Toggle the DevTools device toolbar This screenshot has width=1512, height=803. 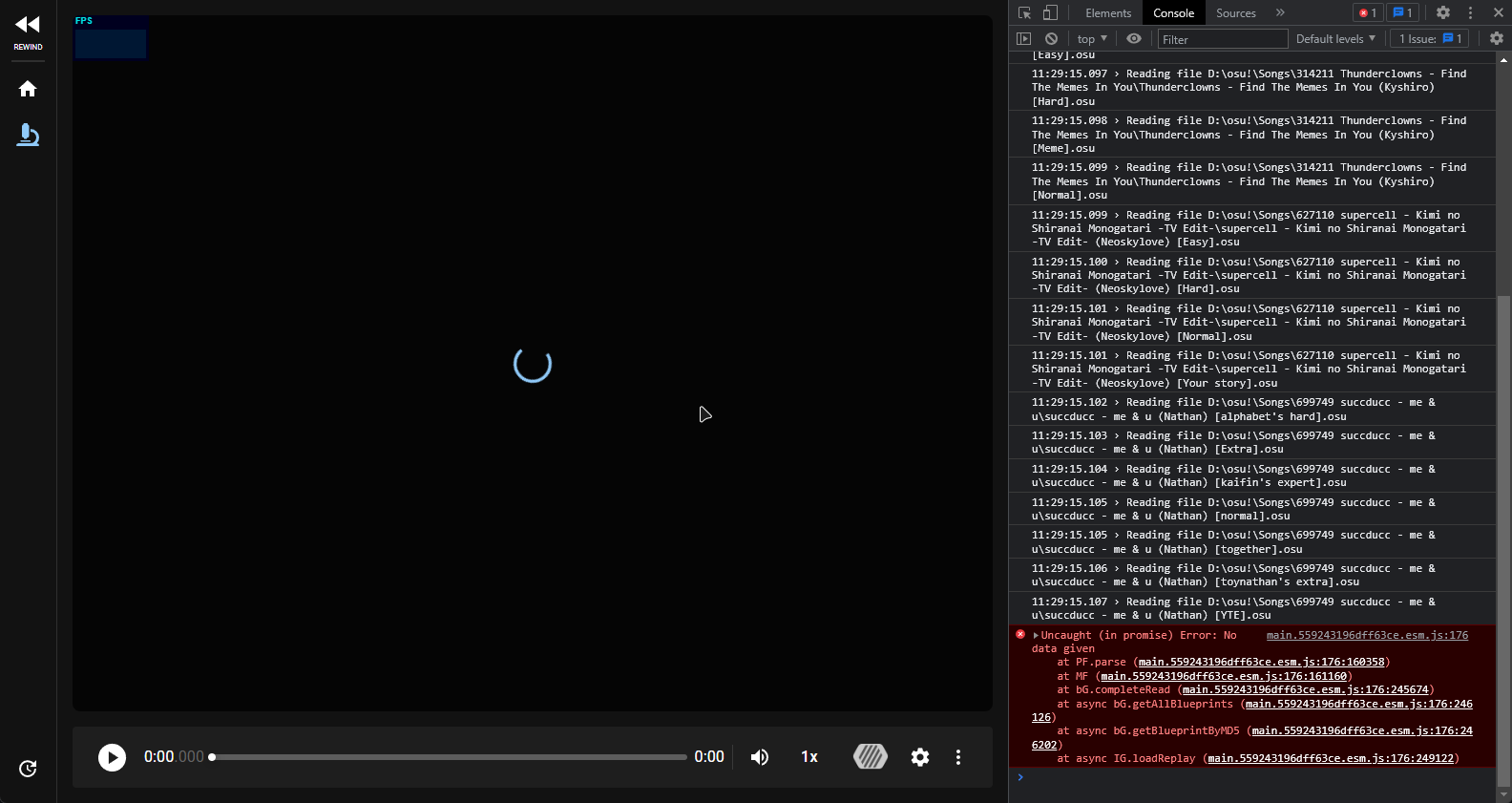(1050, 12)
